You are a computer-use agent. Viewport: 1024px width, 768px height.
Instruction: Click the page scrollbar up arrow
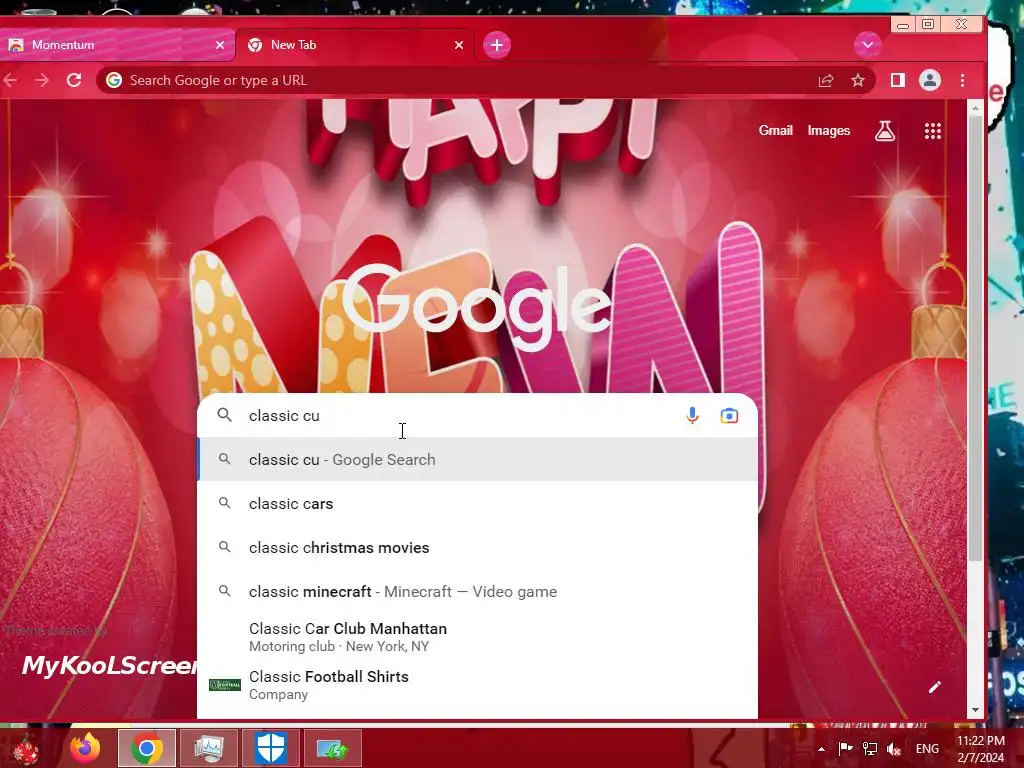click(x=975, y=108)
